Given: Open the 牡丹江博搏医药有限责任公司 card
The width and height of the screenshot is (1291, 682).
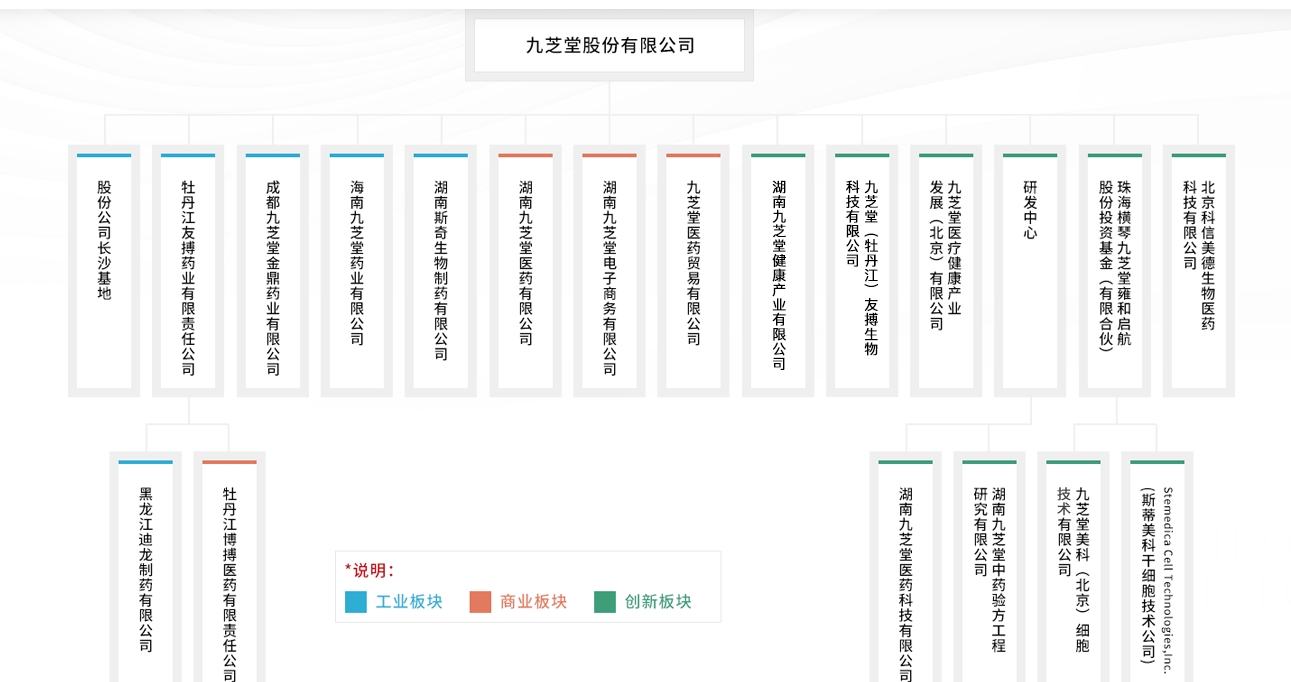Looking at the screenshot, I should click(x=230, y=568).
